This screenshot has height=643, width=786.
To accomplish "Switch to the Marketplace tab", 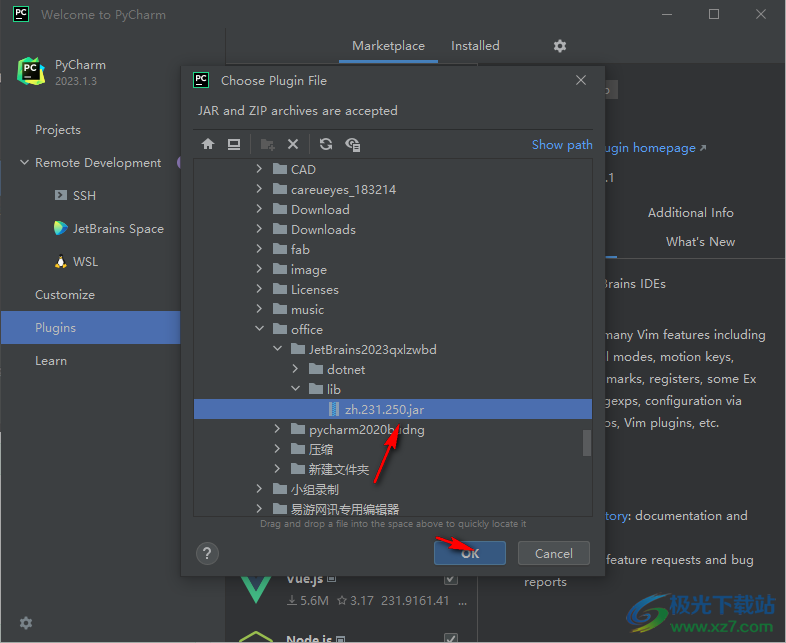I will tap(388, 46).
